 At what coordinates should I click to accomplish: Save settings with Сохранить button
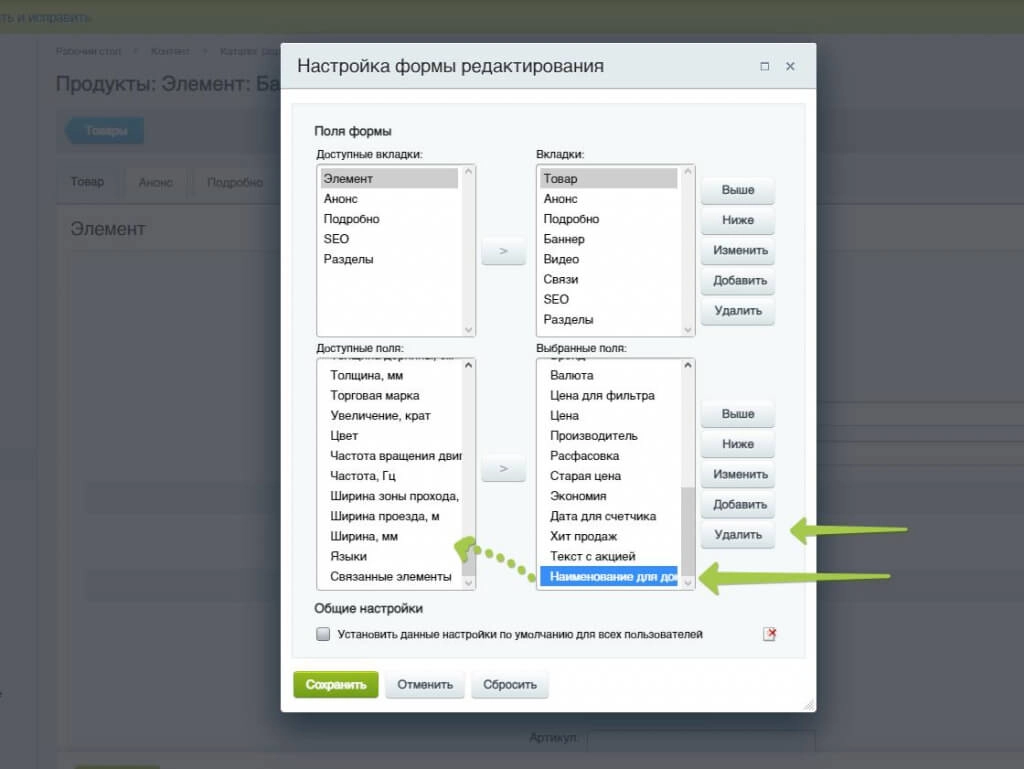(x=336, y=685)
